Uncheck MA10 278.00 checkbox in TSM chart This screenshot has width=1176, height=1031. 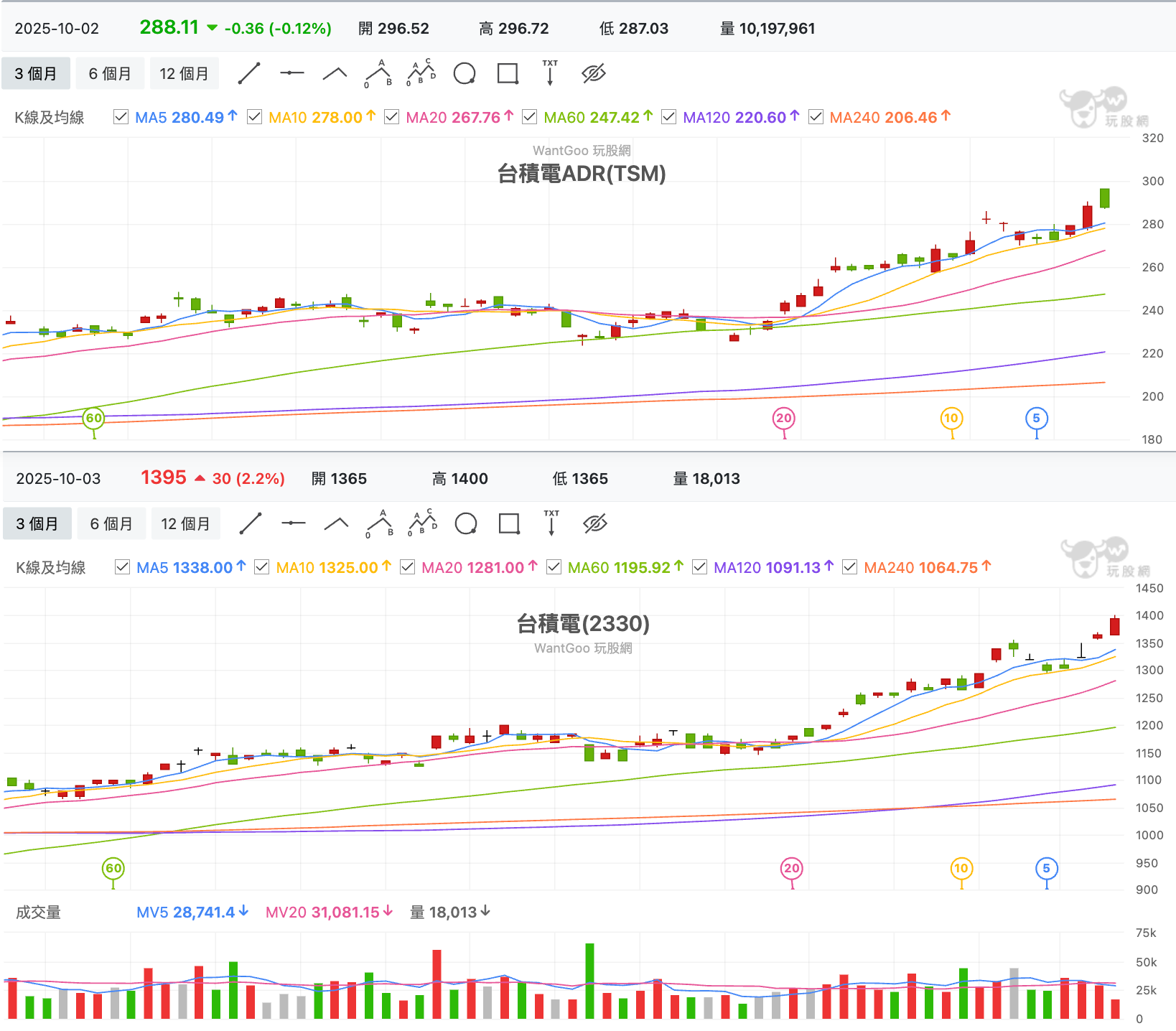click(255, 117)
